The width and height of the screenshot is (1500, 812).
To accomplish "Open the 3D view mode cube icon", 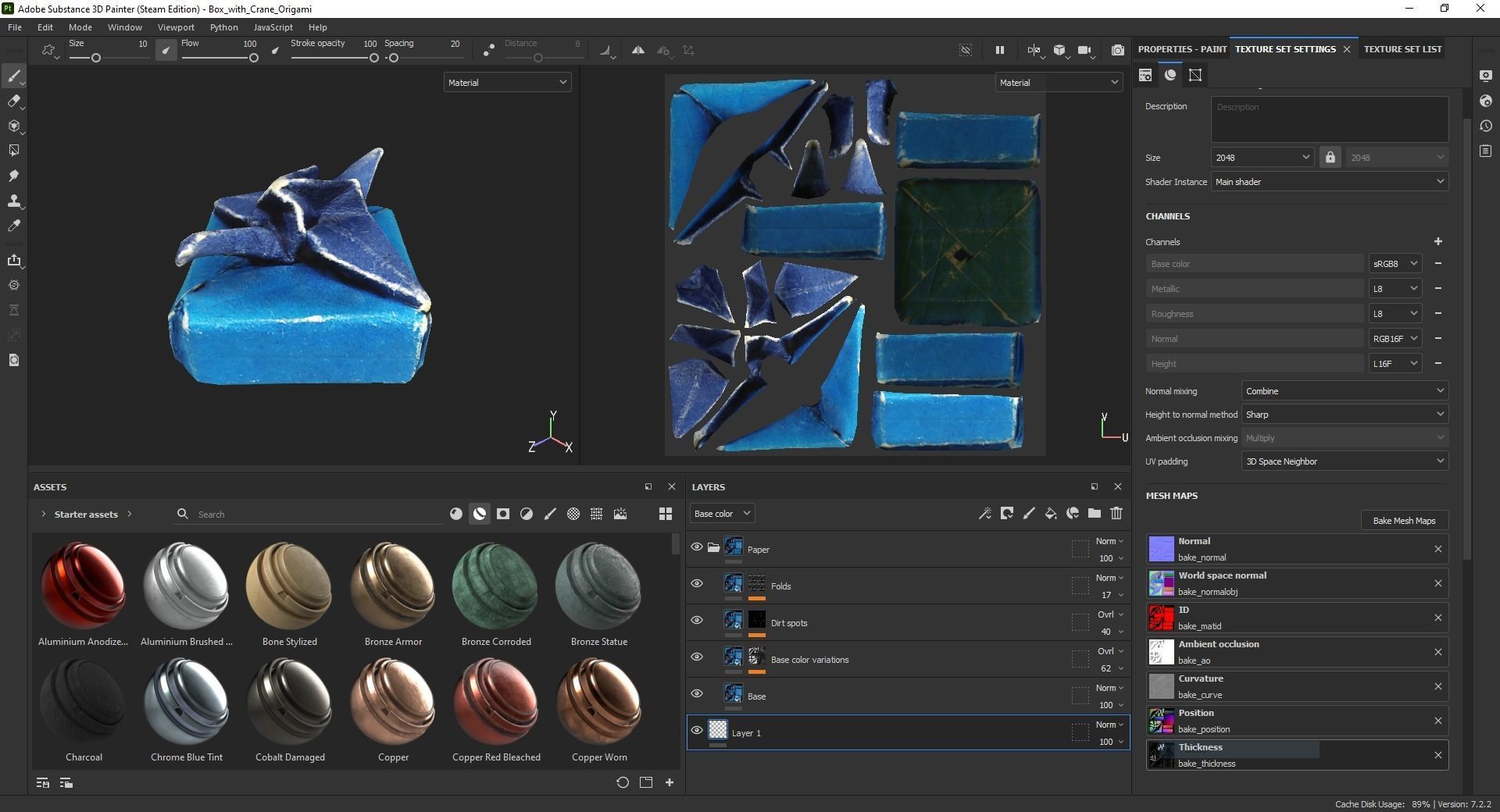I will [1059, 50].
